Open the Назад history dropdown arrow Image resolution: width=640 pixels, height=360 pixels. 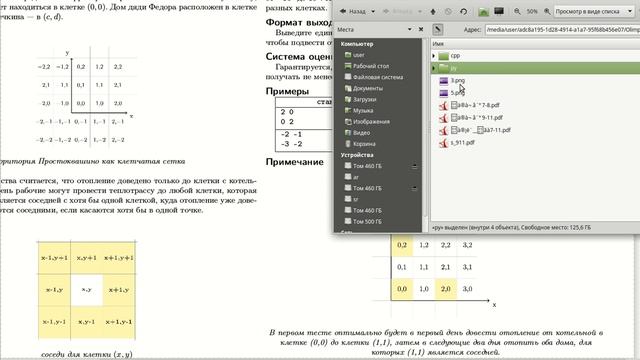[x=373, y=11]
